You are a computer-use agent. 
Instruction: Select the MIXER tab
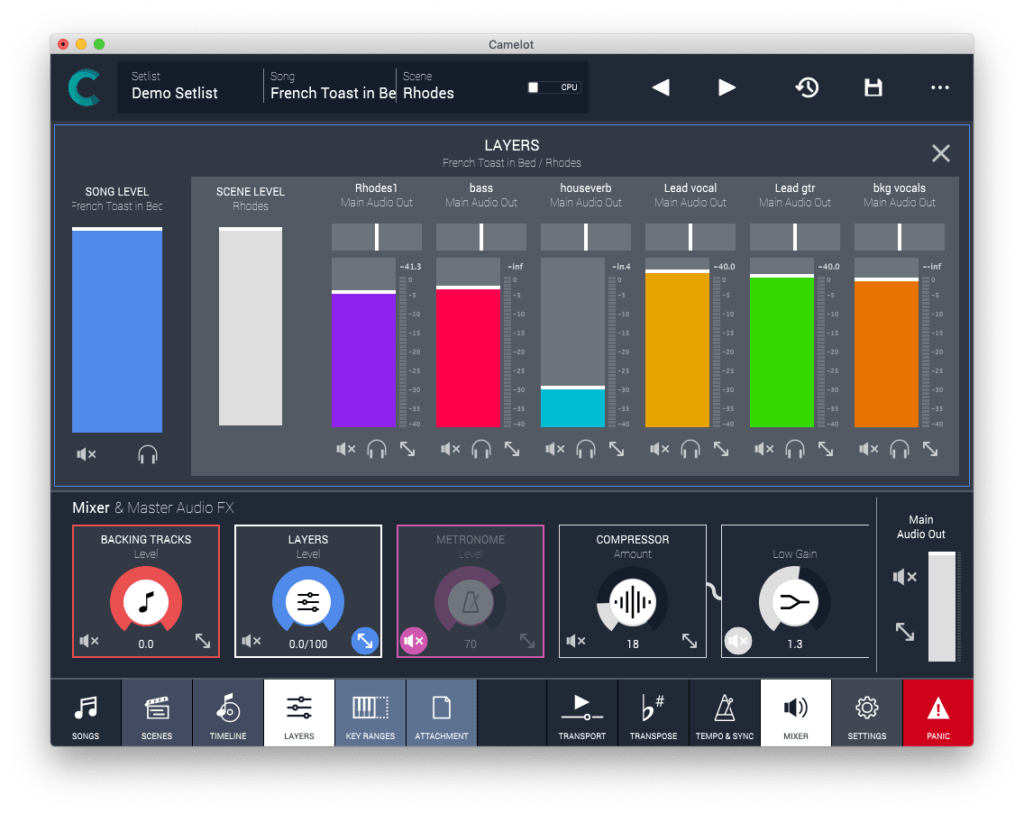(x=795, y=712)
